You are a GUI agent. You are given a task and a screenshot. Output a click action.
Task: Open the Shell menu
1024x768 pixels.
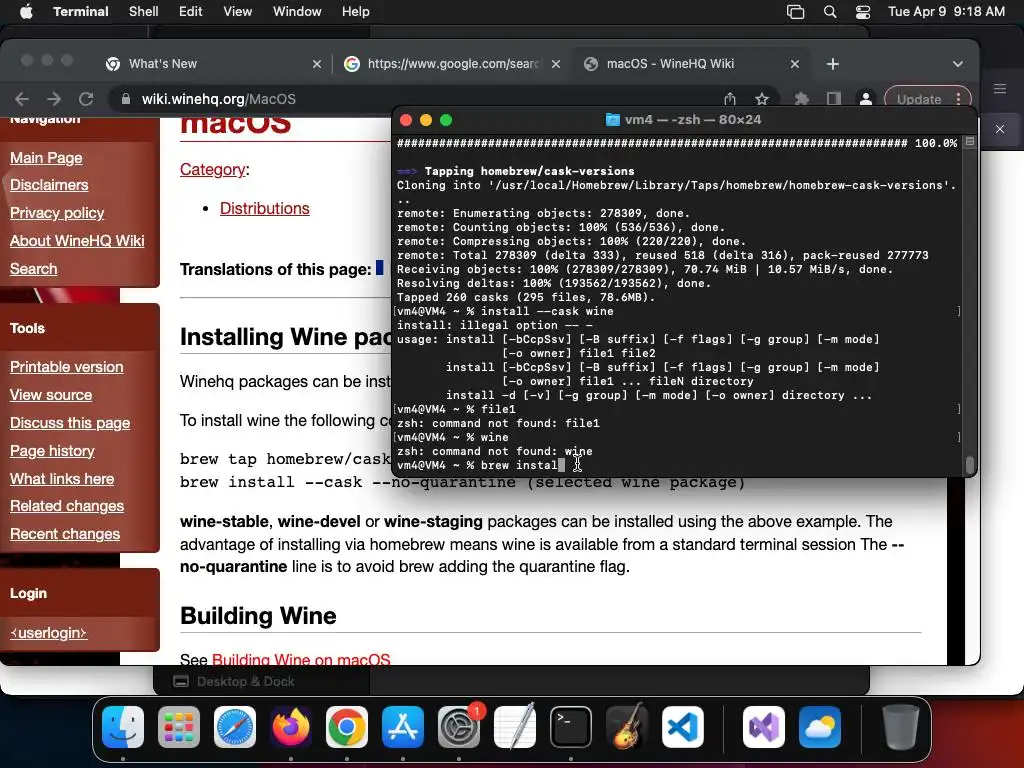[144, 12]
